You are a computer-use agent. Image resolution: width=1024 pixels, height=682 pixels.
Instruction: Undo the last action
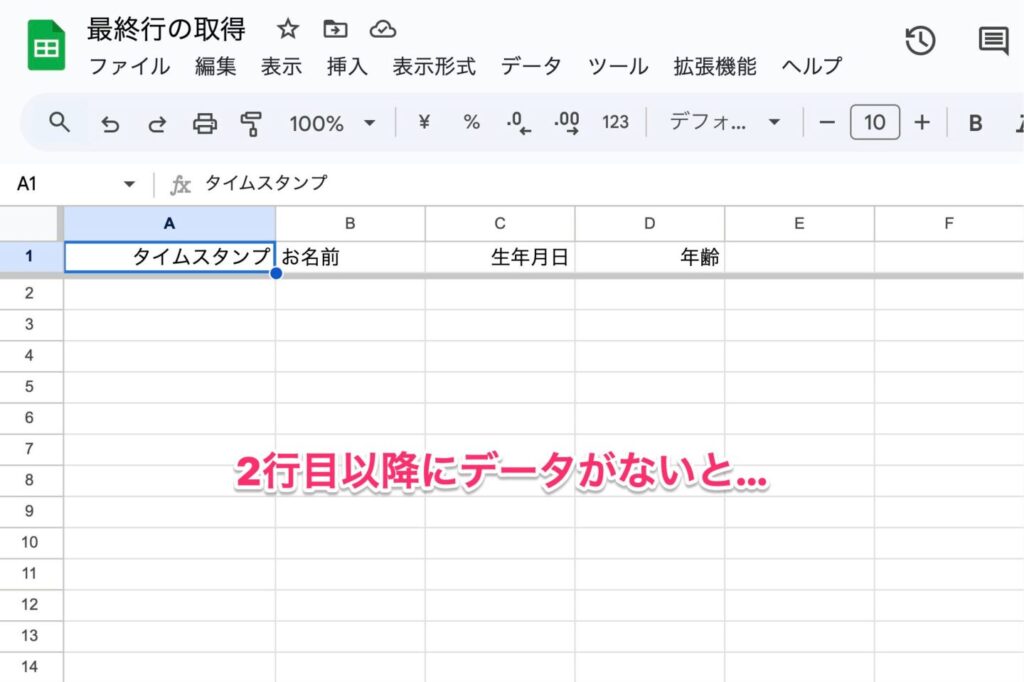[x=110, y=123]
